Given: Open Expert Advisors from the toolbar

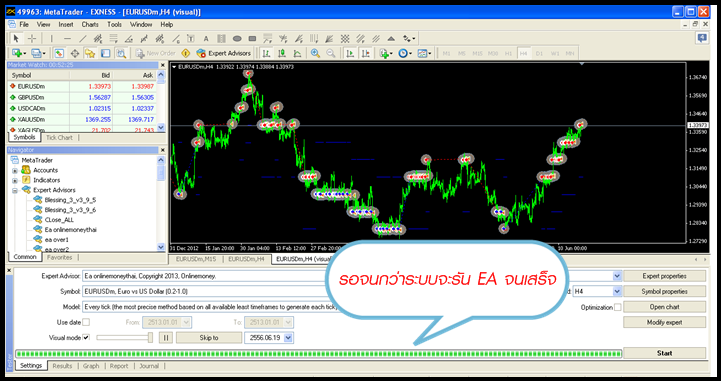Looking at the screenshot, I should 223,53.
